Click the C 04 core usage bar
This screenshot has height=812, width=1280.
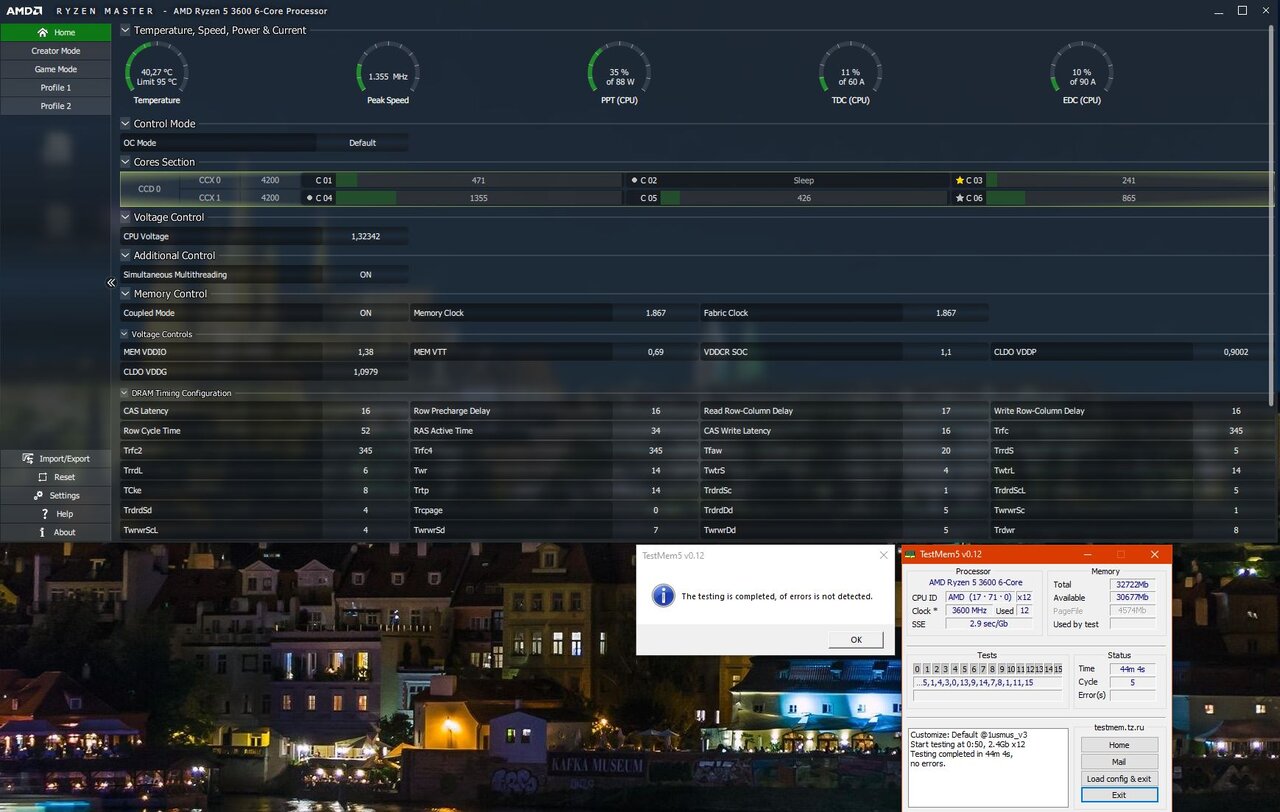click(x=478, y=198)
